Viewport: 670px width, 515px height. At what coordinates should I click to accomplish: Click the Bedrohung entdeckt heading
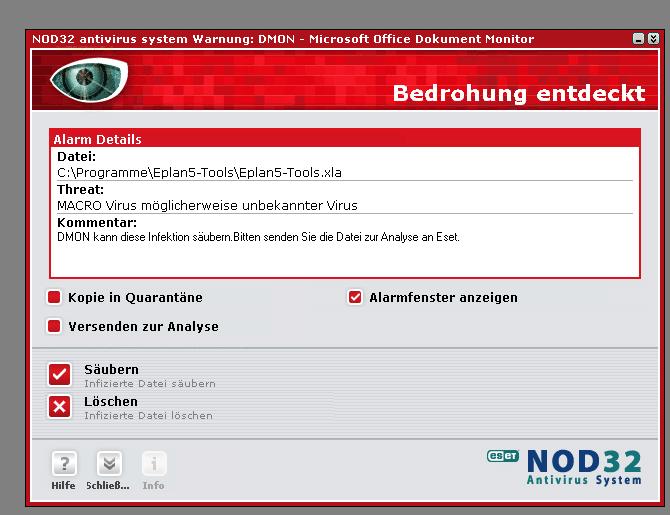point(519,94)
